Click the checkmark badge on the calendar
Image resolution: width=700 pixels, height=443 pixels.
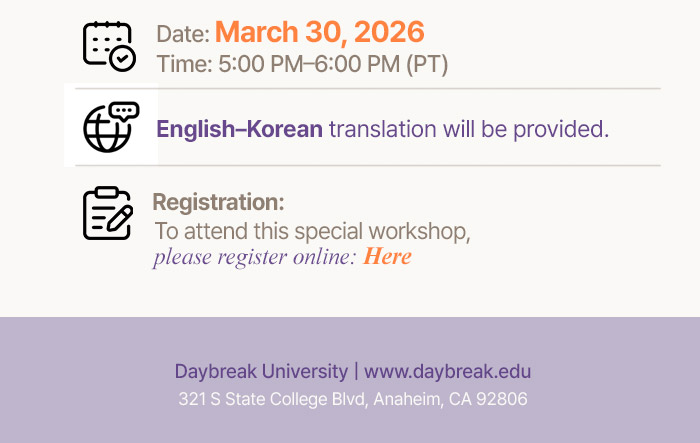coord(122,58)
